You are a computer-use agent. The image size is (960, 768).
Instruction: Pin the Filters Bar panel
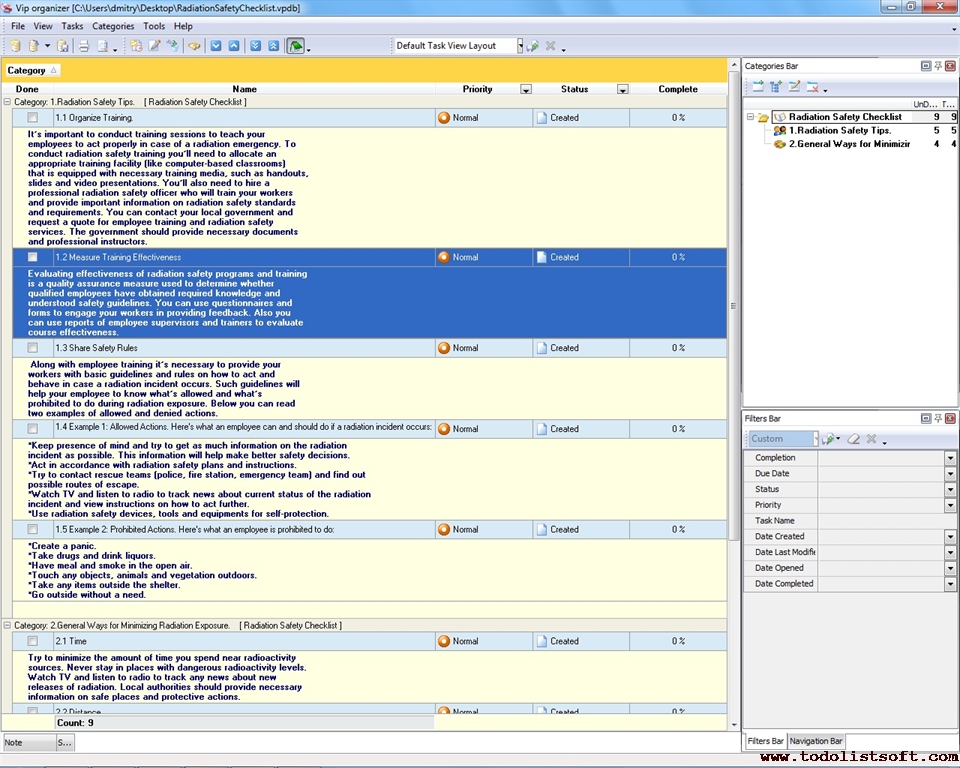pyautogui.click(x=938, y=418)
